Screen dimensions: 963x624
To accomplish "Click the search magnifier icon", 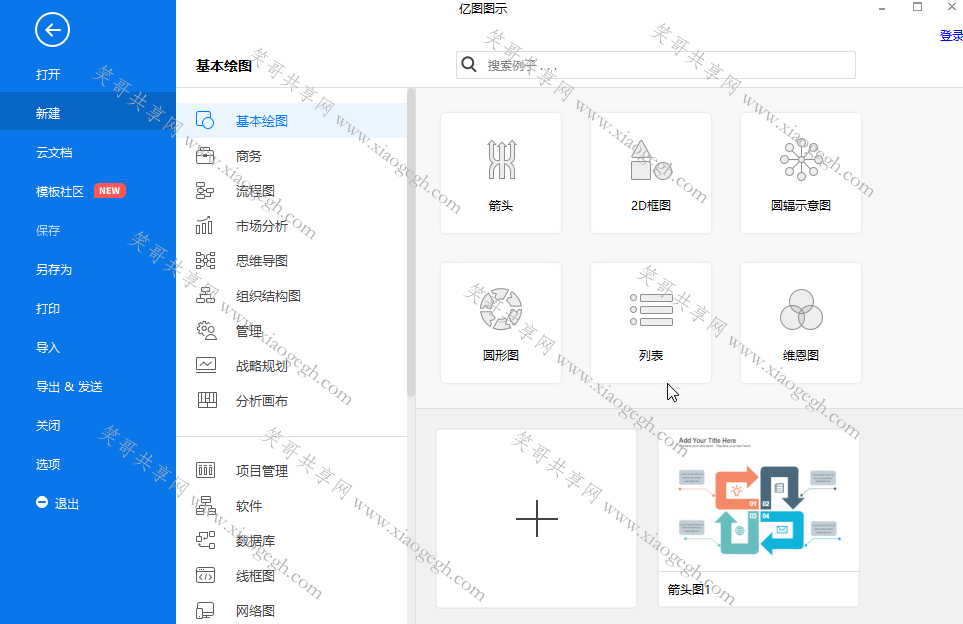I will pyautogui.click(x=469, y=64).
